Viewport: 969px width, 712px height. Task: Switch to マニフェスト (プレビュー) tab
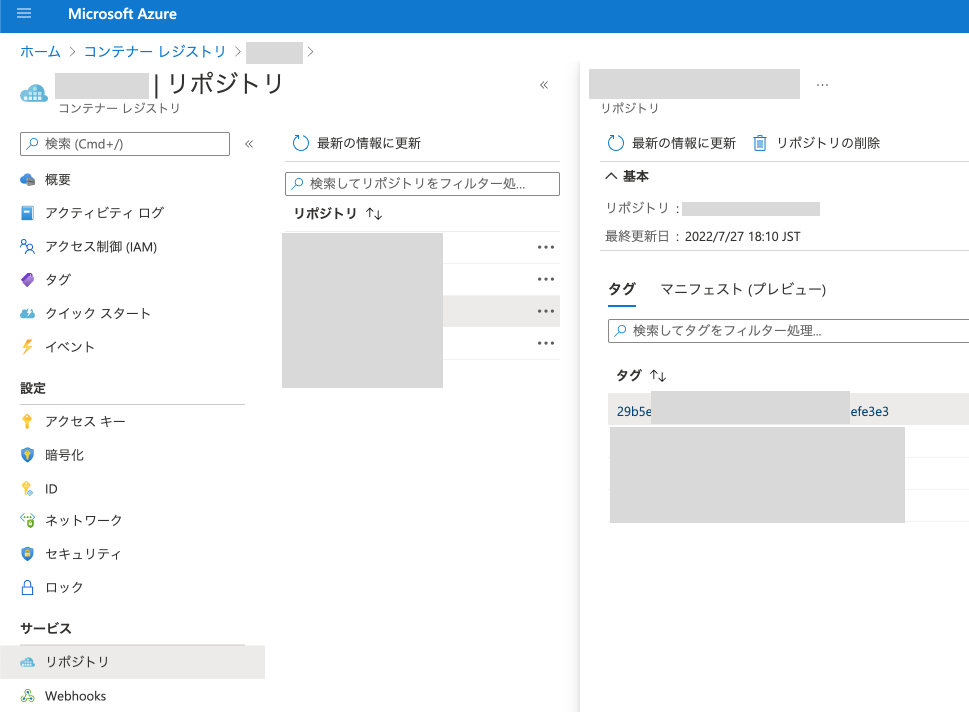743,289
